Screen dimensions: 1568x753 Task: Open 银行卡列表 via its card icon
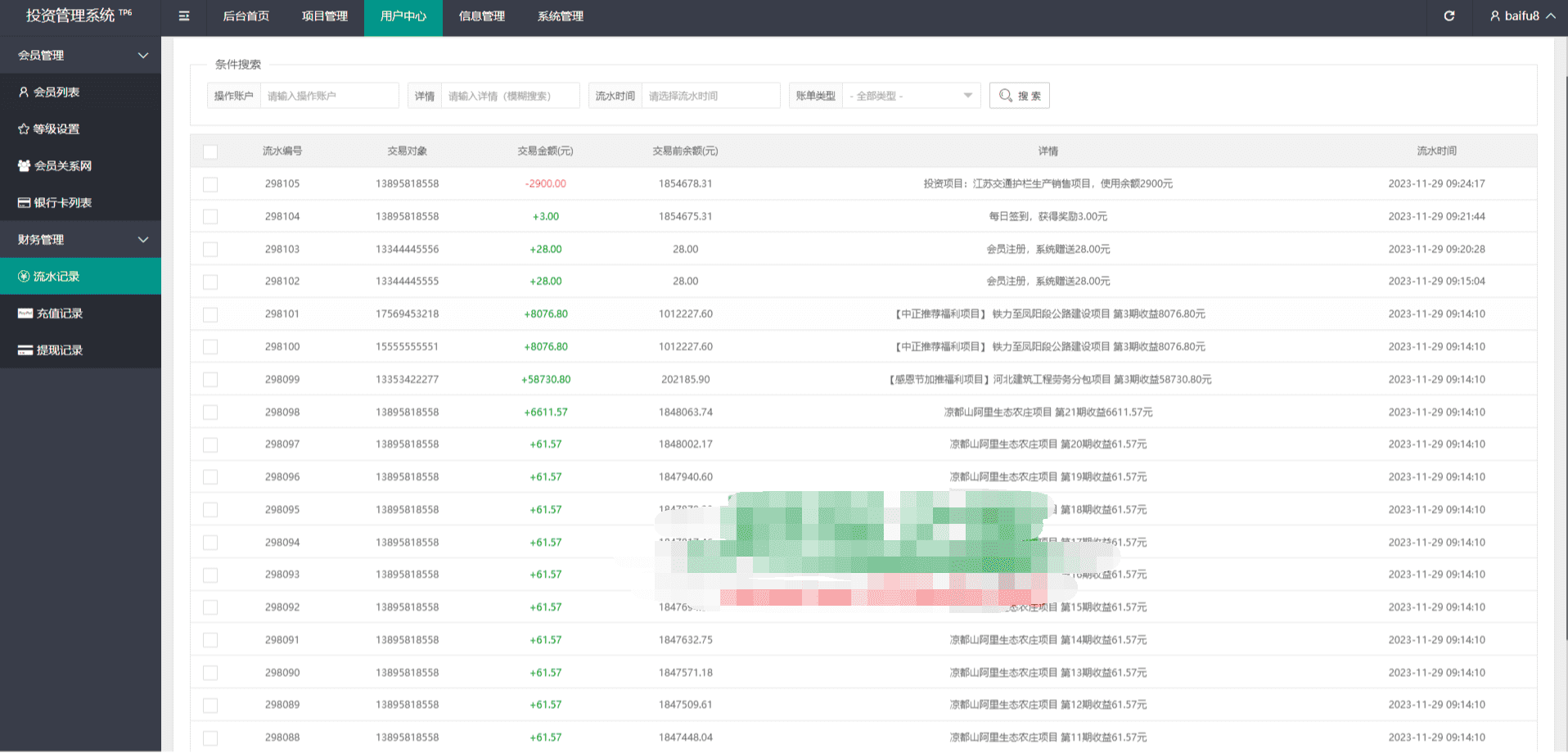pyautogui.click(x=24, y=203)
